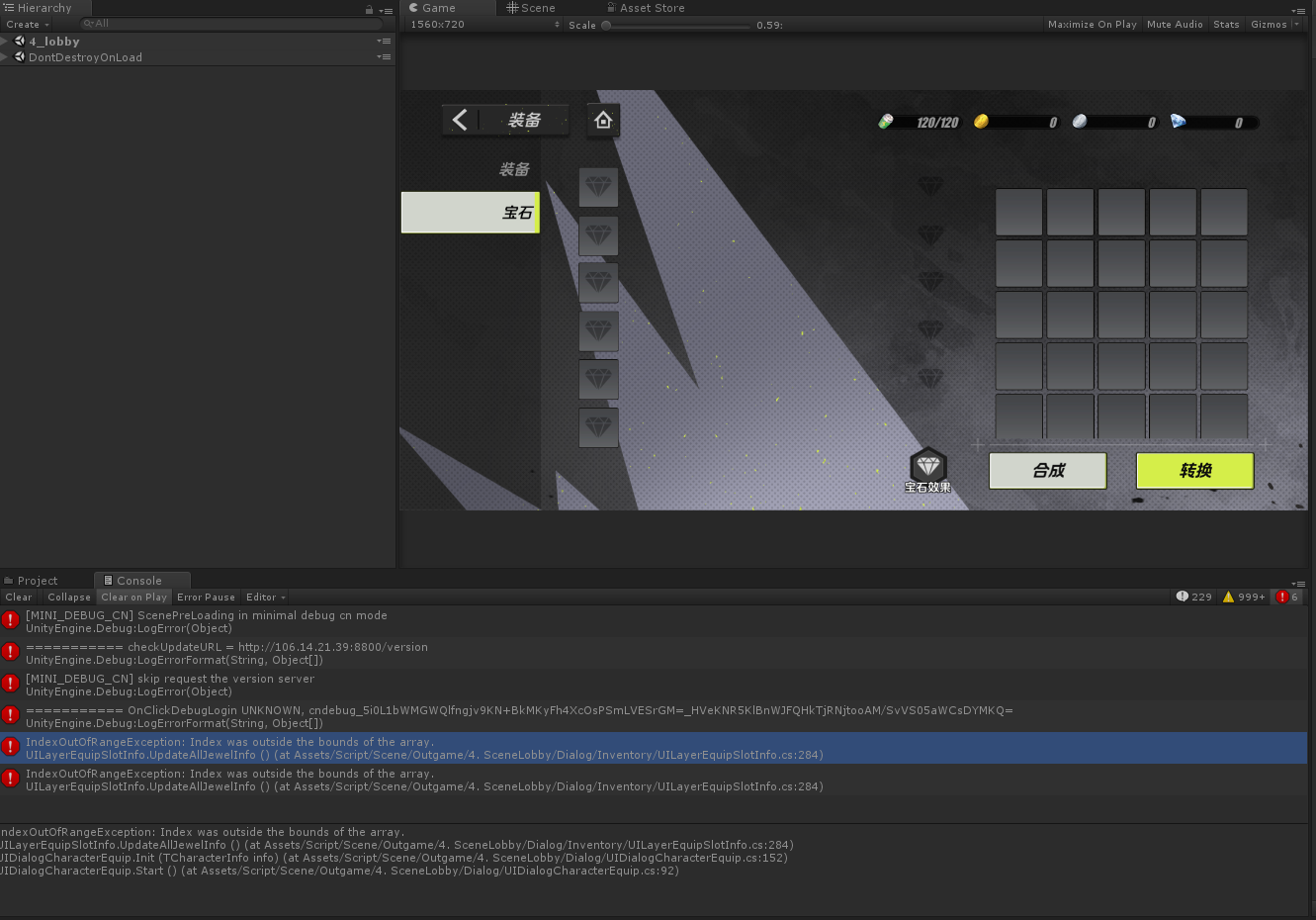This screenshot has height=920, width=1316.
Task: Toggle Error Pause in Console
Action: 206,597
